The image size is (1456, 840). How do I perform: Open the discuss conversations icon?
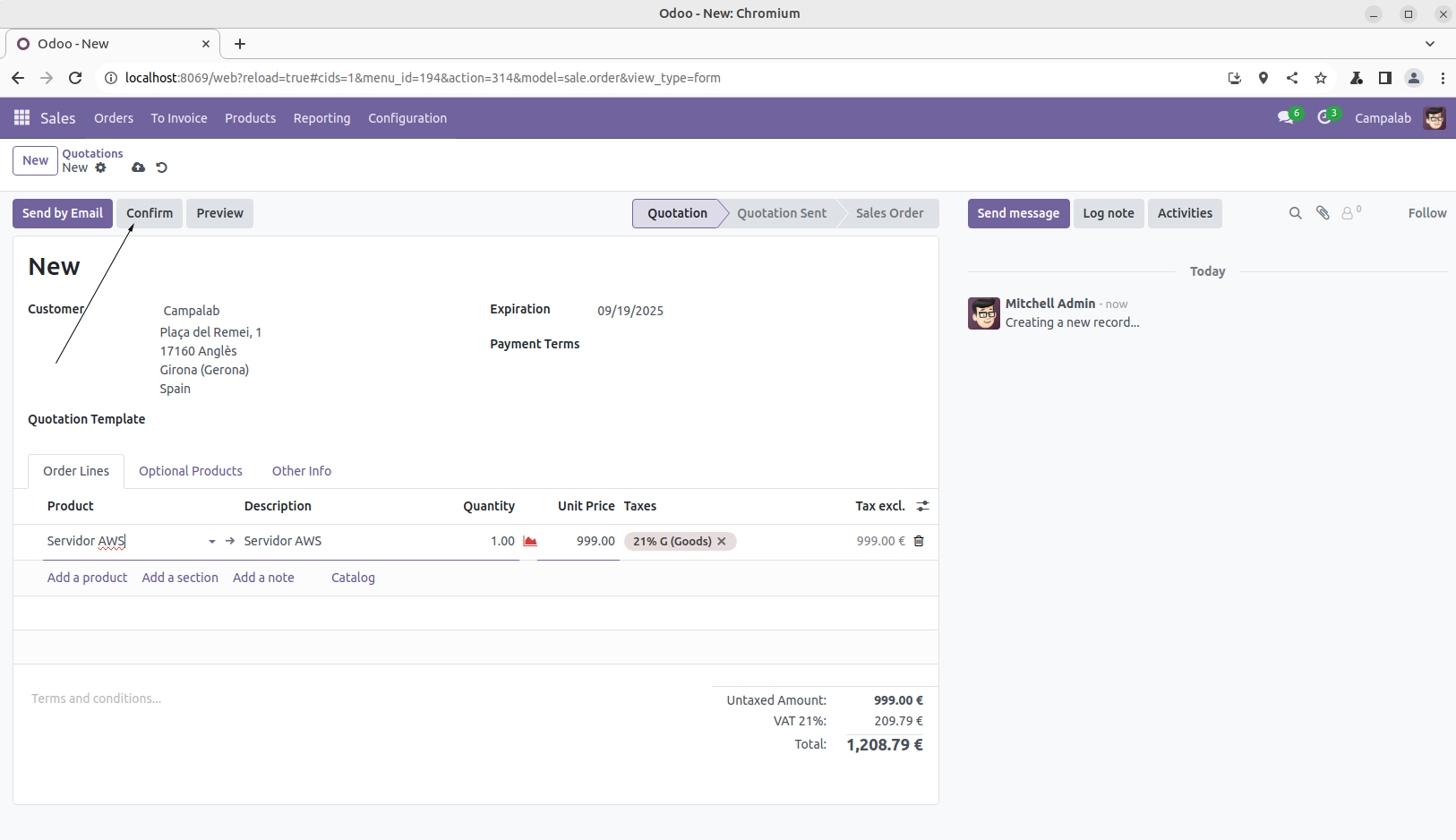click(1286, 118)
